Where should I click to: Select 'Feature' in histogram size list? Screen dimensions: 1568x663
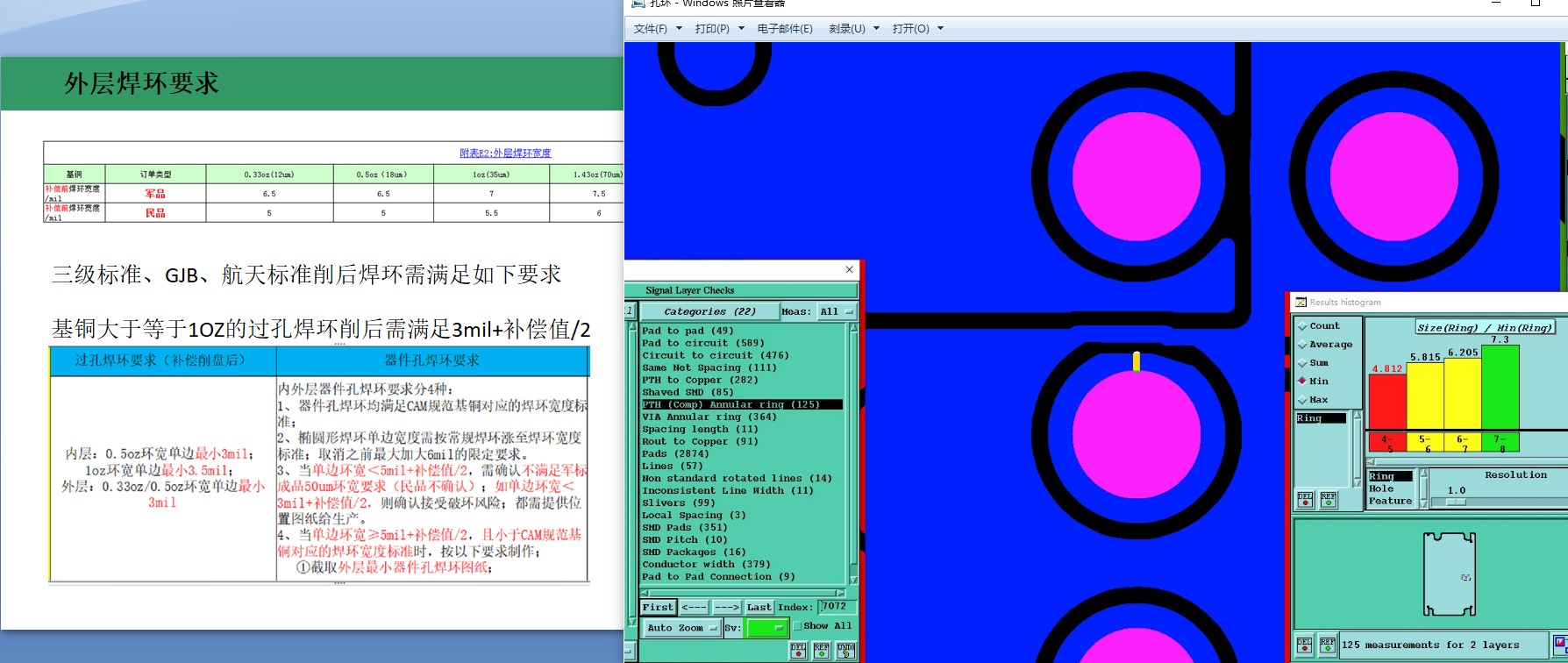(1390, 501)
